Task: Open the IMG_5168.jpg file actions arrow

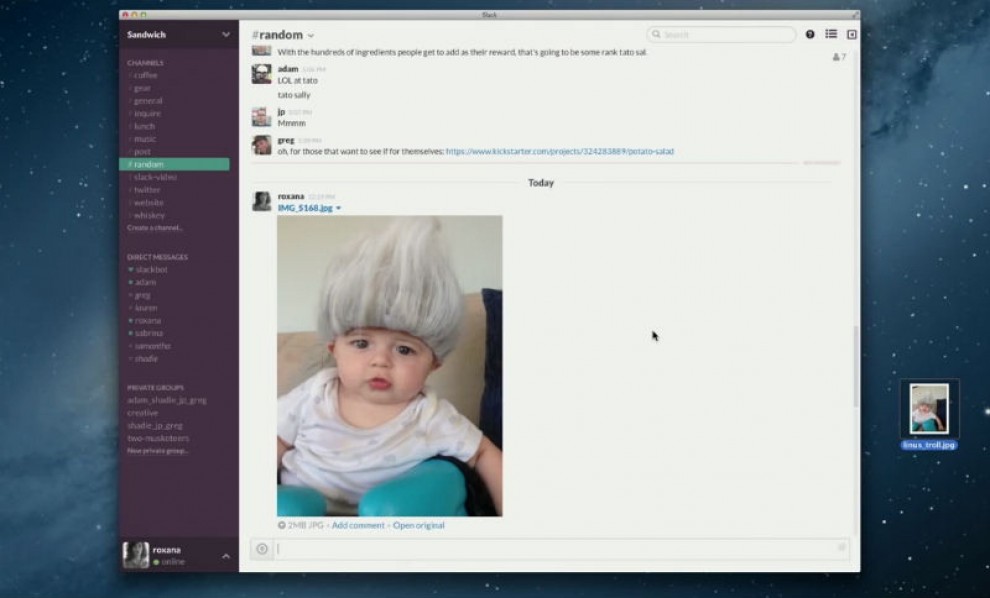Action: tap(338, 208)
